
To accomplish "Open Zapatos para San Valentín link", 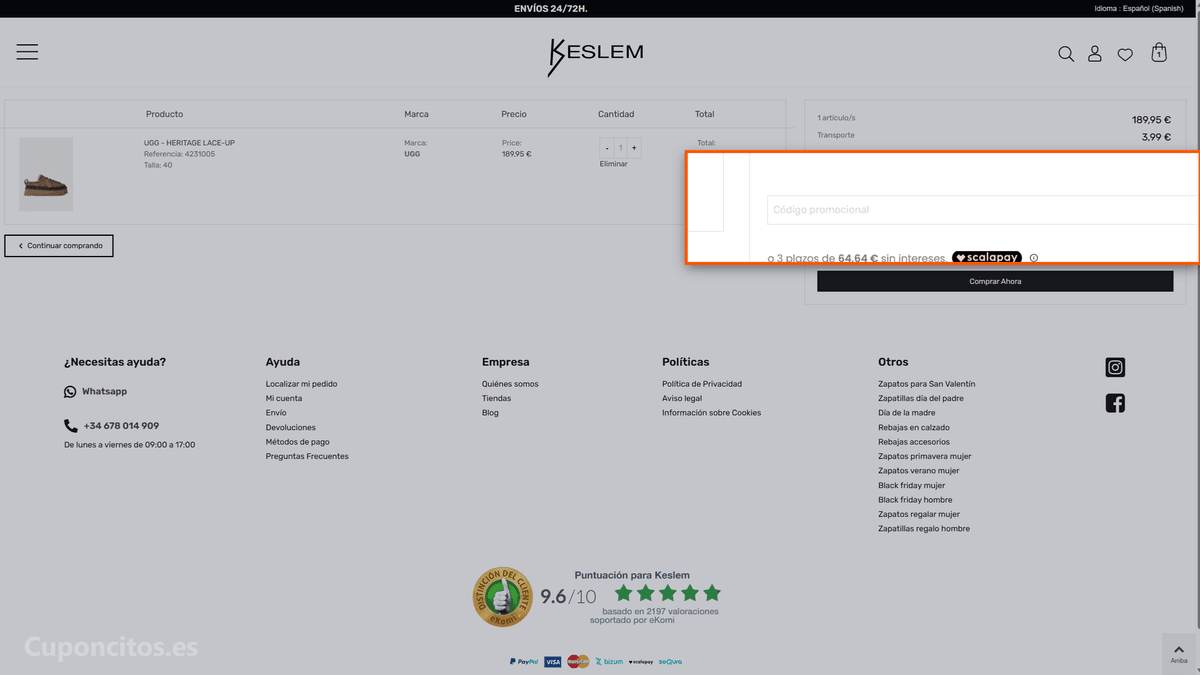I will point(927,384).
